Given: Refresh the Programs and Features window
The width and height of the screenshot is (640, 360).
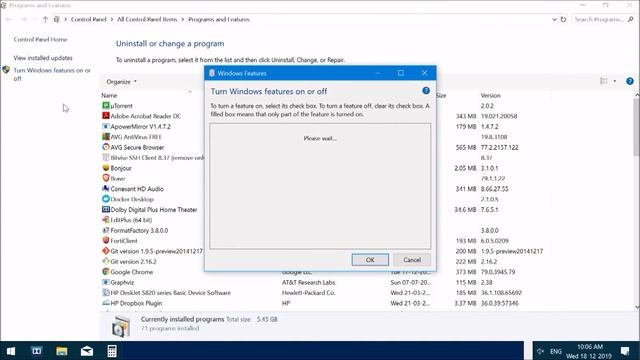Looking at the screenshot, I should click(563, 19).
